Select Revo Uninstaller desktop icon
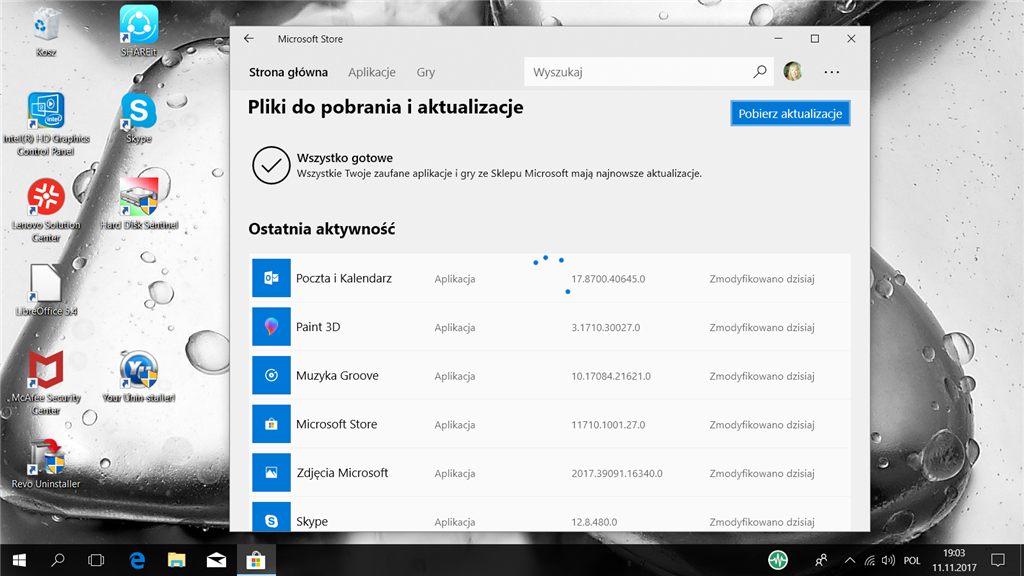 point(46,464)
